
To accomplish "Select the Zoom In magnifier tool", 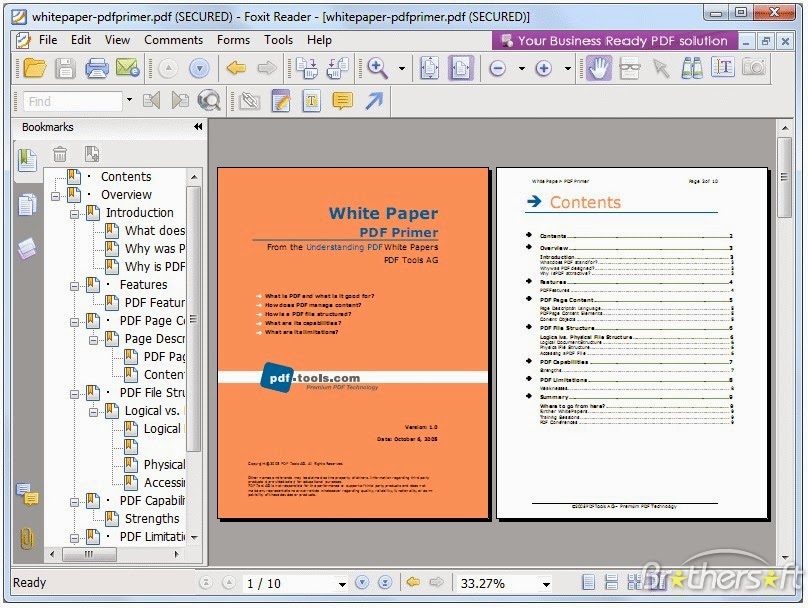I will point(378,67).
